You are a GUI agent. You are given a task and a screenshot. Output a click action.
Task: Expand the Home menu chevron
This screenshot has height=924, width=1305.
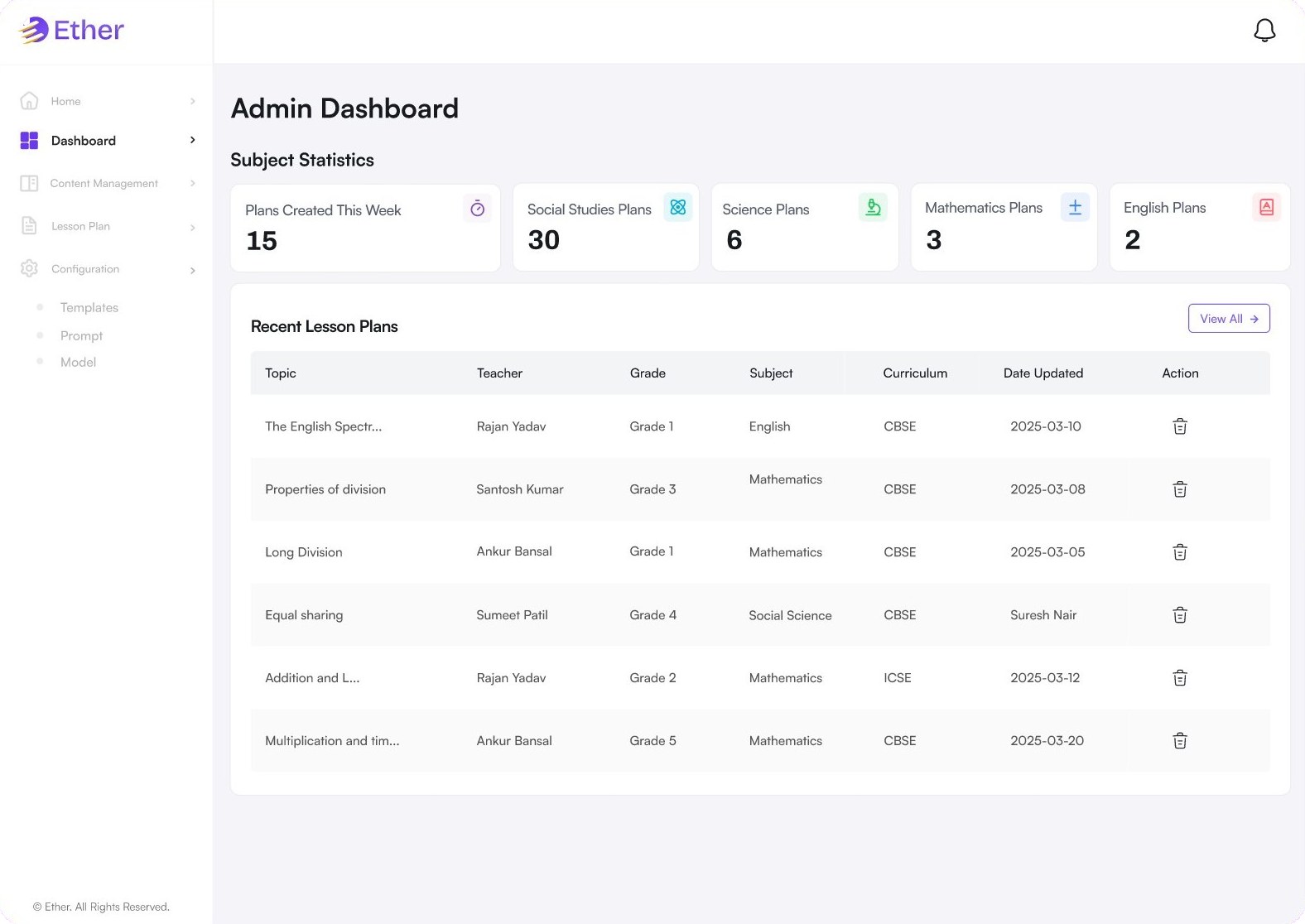tap(193, 101)
